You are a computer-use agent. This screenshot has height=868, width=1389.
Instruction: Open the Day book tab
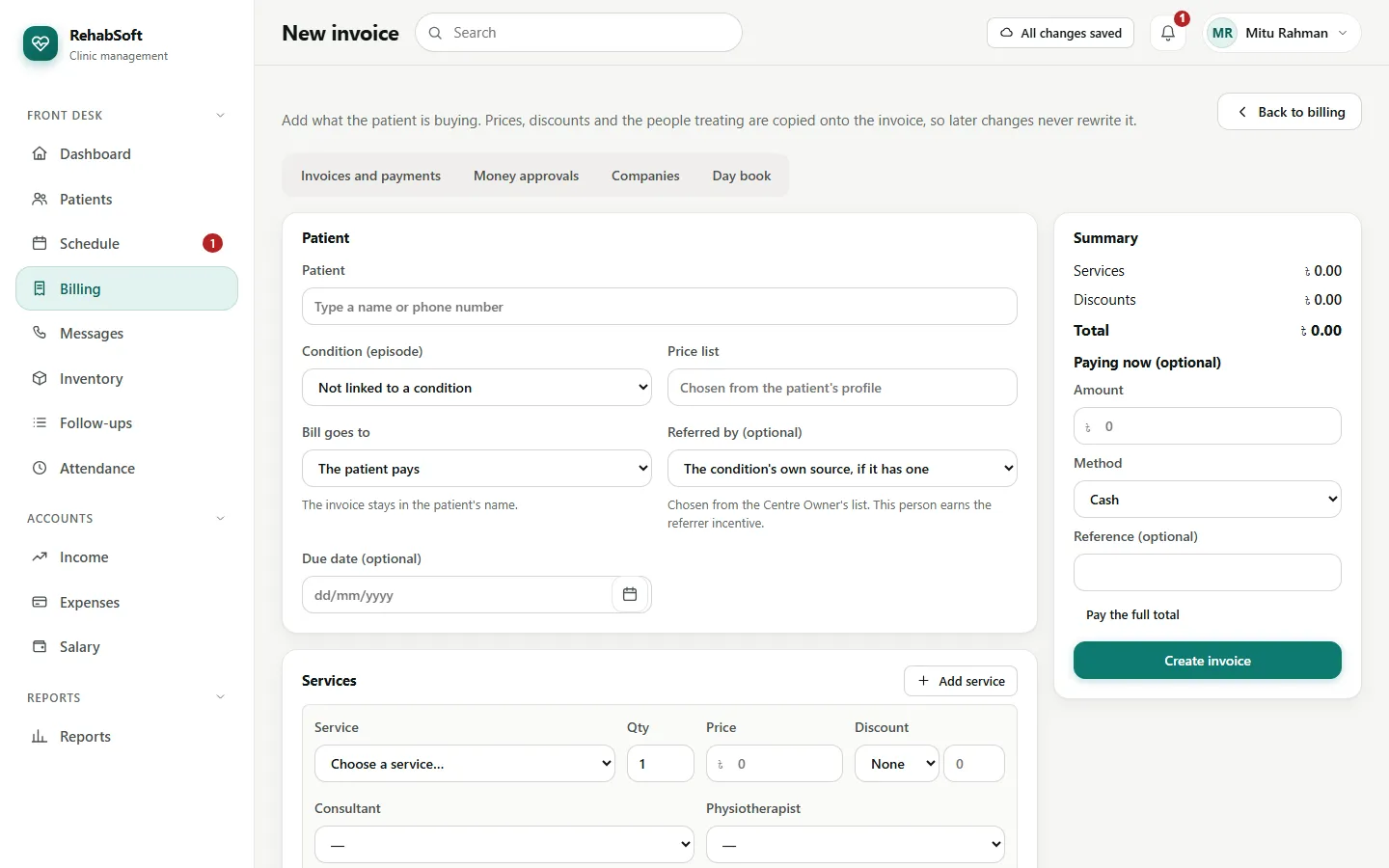pos(742,176)
